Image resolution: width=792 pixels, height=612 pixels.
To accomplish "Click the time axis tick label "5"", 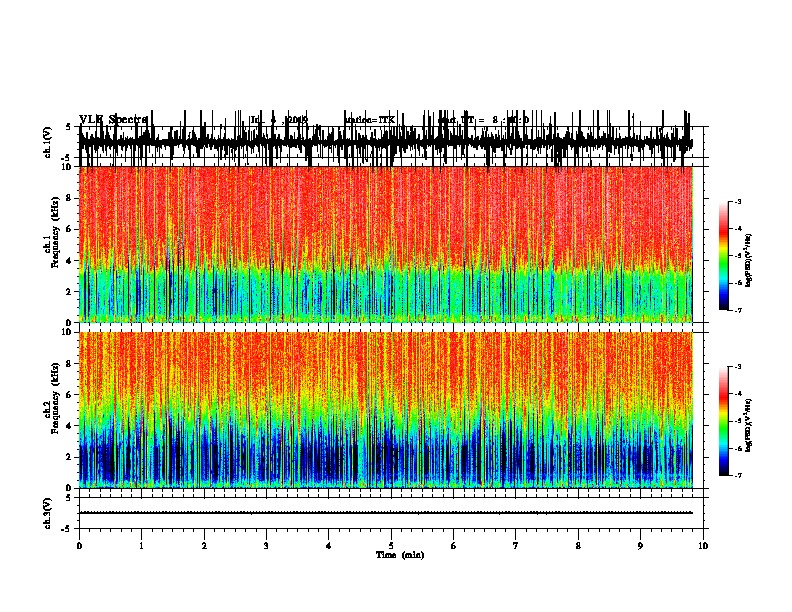I will click(x=391, y=546).
